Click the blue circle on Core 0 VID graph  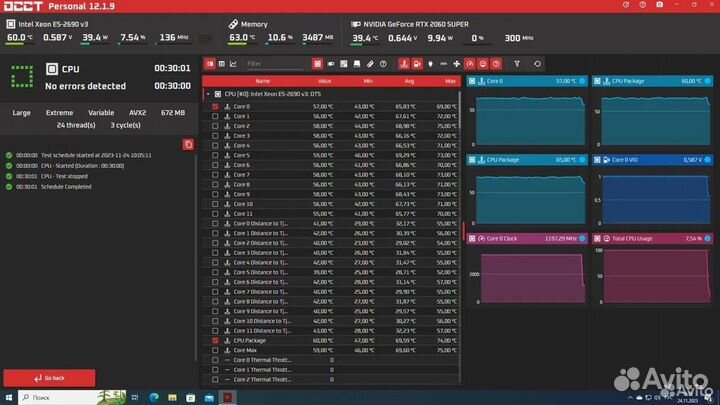pyautogui.click(x=708, y=160)
